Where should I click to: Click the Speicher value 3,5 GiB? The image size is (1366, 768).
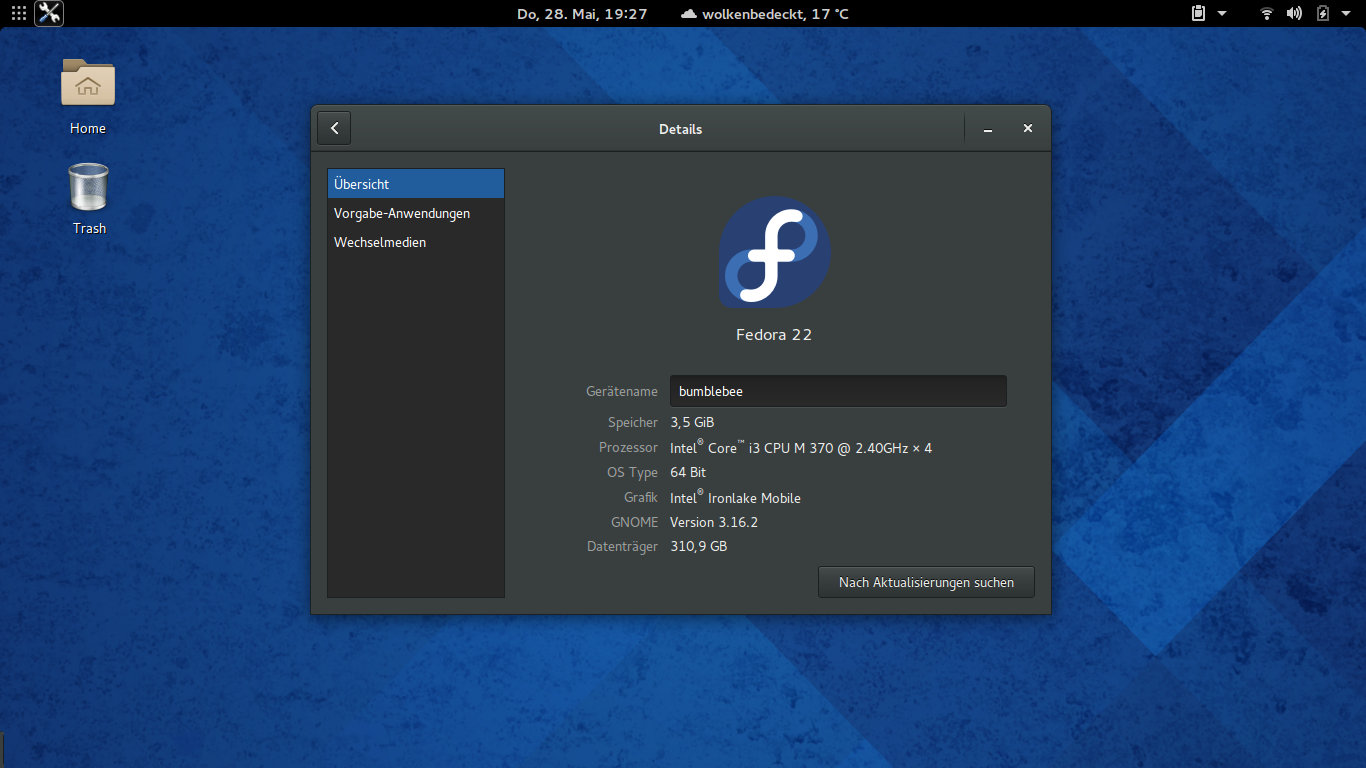(x=692, y=422)
